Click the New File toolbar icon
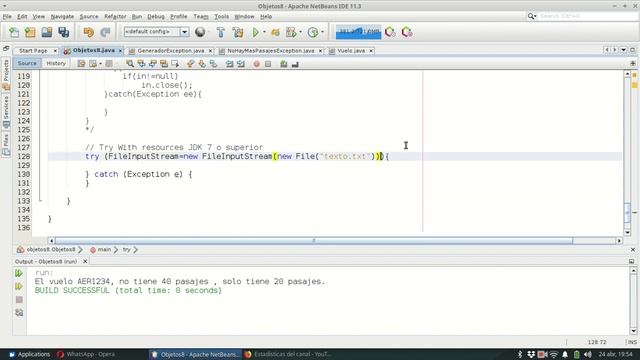640x360 pixels. 14,32
